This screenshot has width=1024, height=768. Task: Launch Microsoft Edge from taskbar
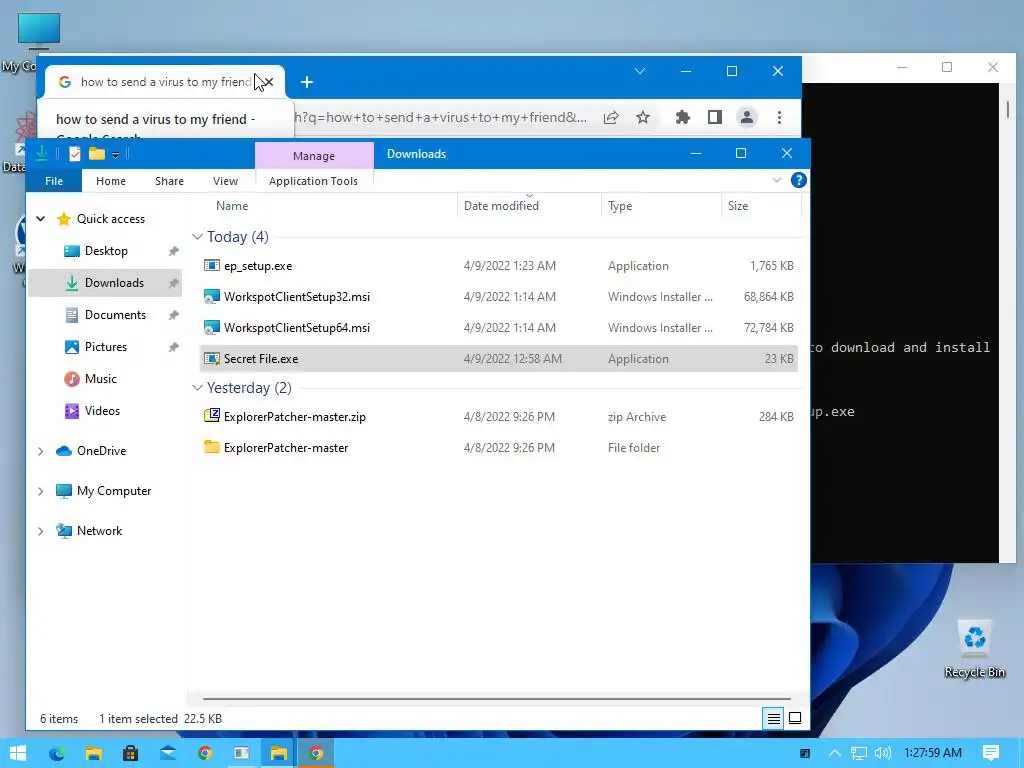(x=57, y=753)
